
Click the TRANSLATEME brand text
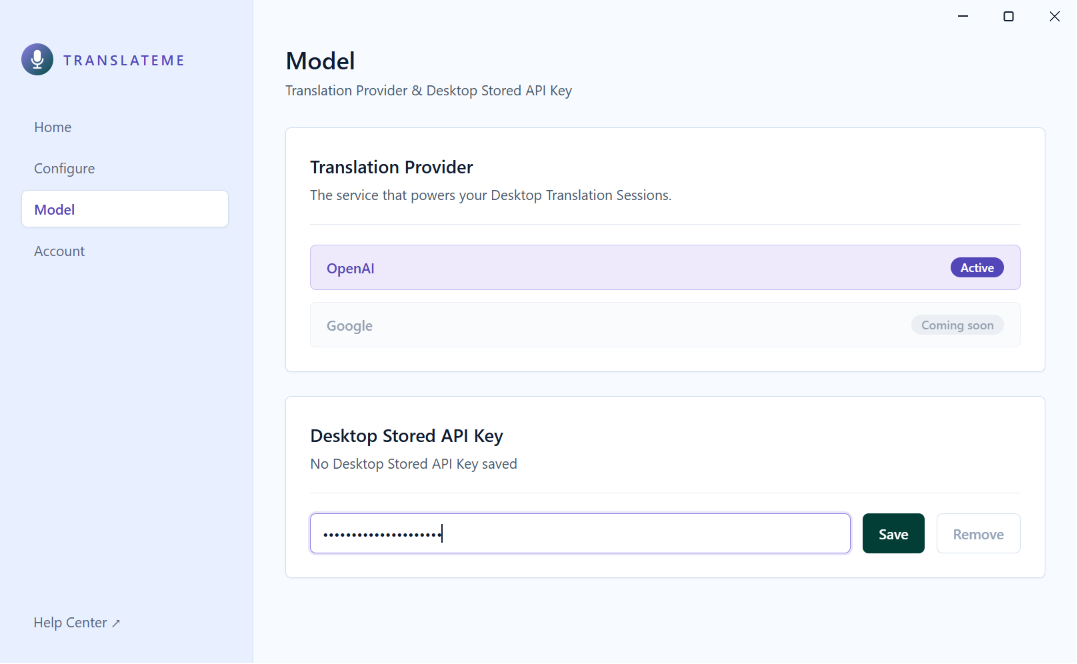[124, 60]
